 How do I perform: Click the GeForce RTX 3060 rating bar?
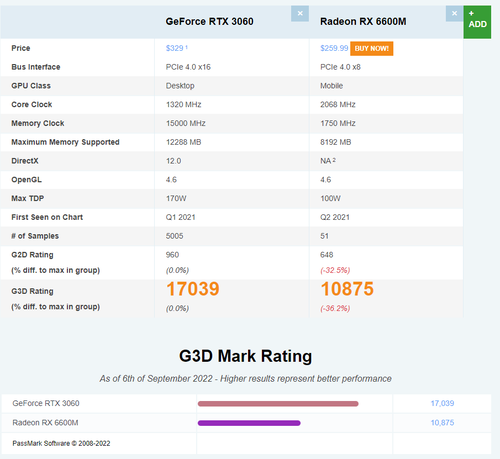pyautogui.click(x=278, y=404)
